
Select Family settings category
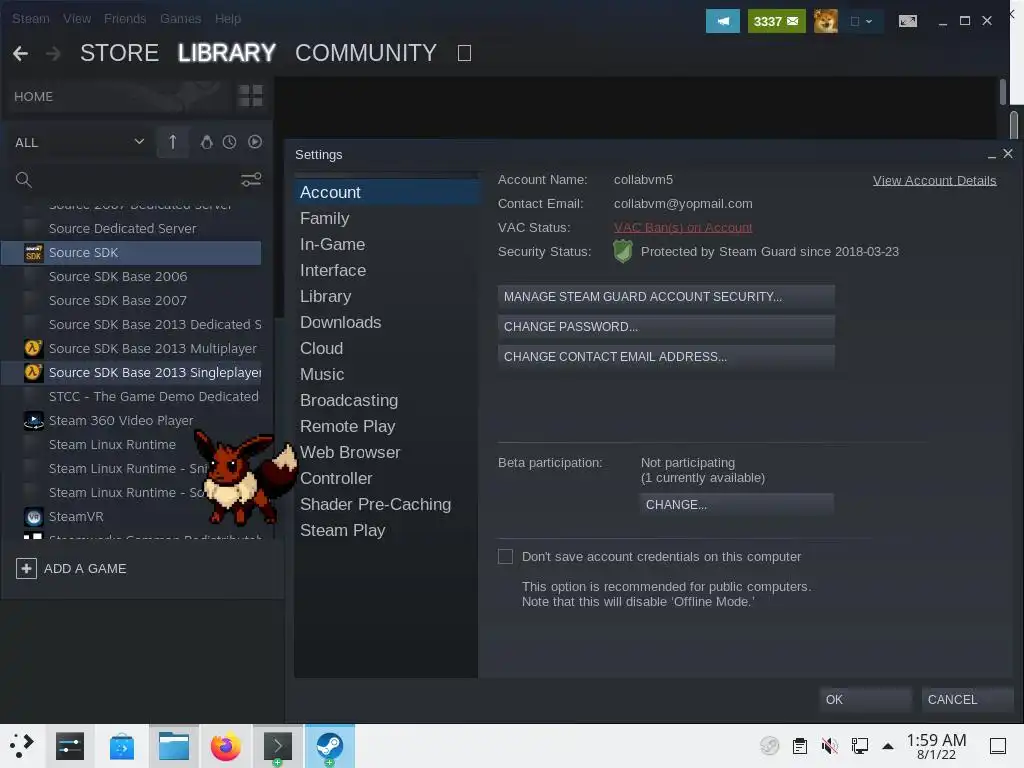point(386,218)
